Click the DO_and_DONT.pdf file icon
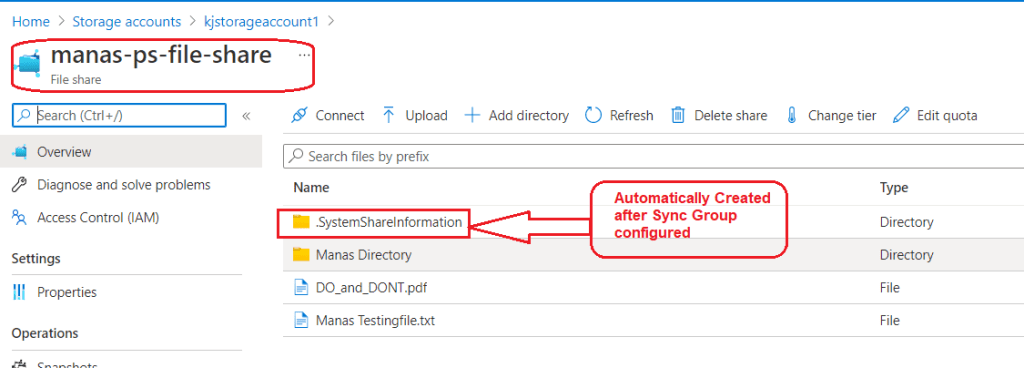The image size is (1024, 368). [x=300, y=288]
